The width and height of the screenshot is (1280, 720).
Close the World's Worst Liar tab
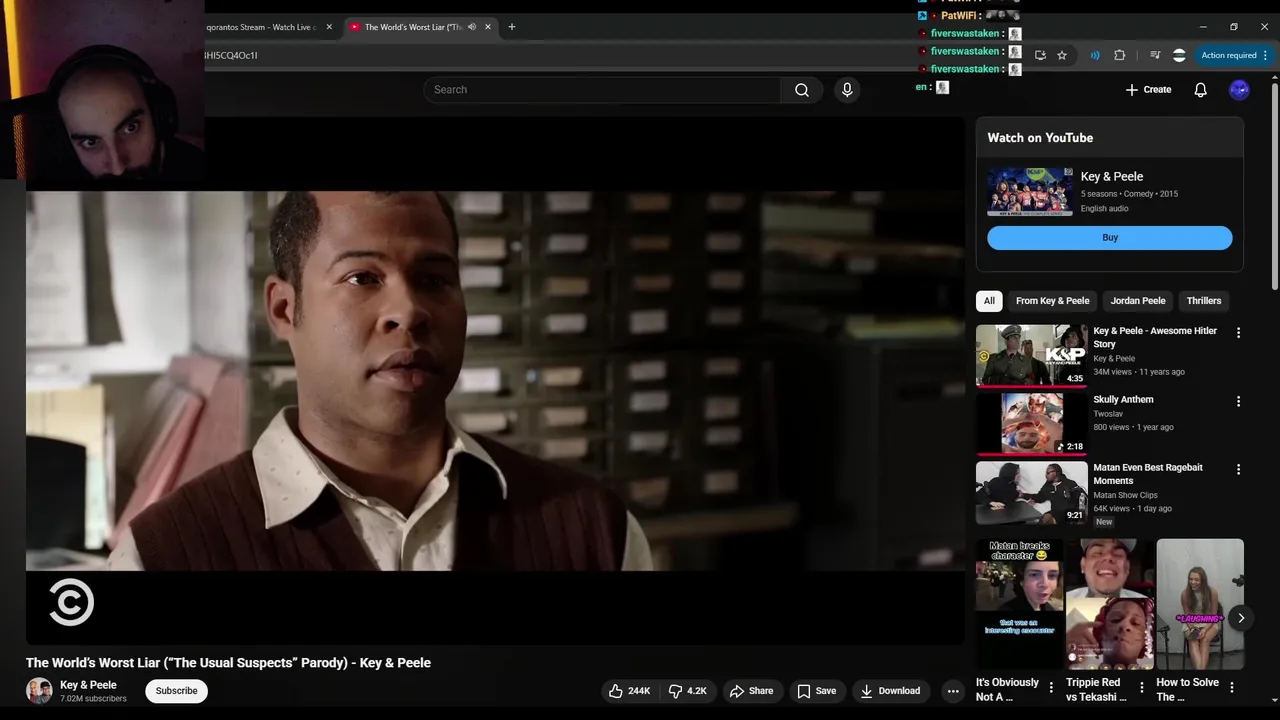(x=488, y=27)
